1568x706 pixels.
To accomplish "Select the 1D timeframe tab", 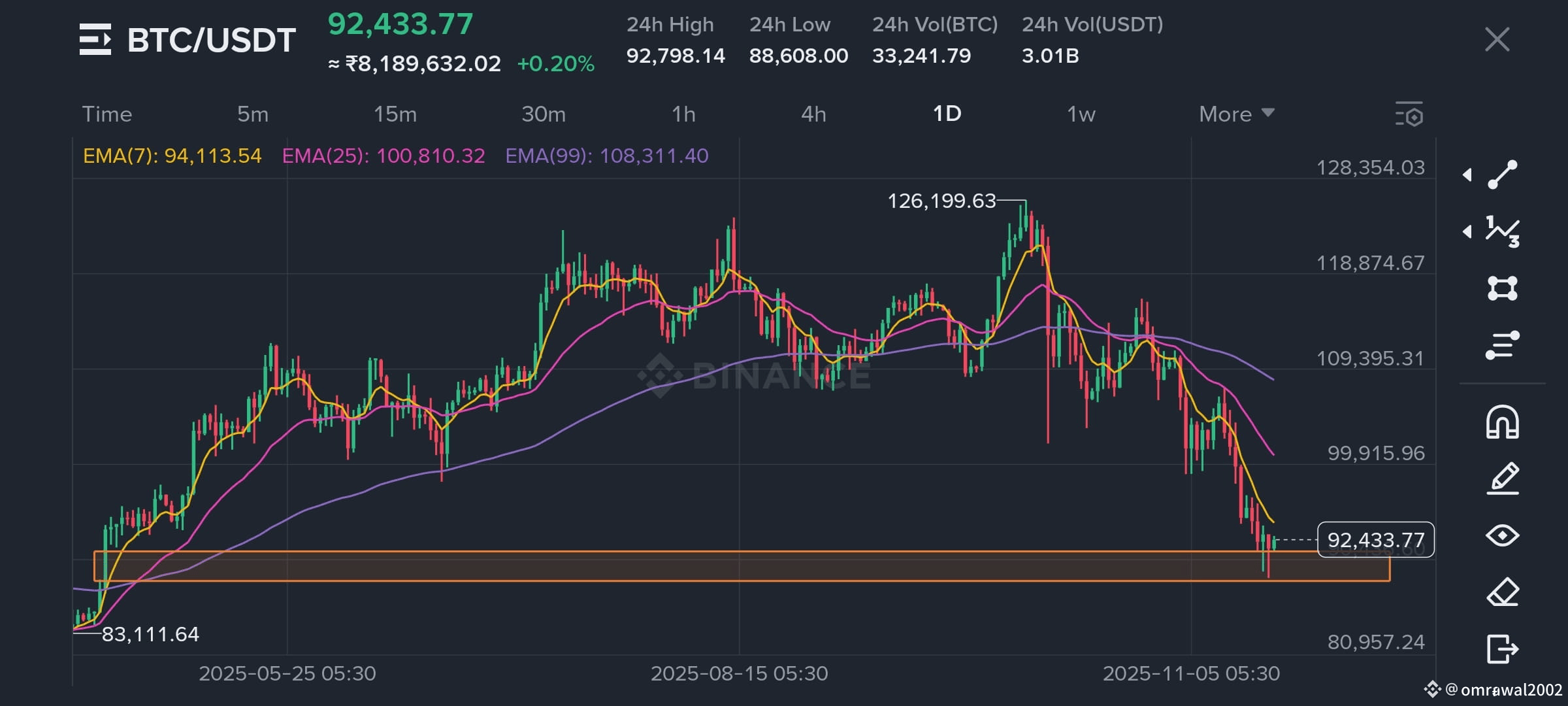I will click(947, 114).
